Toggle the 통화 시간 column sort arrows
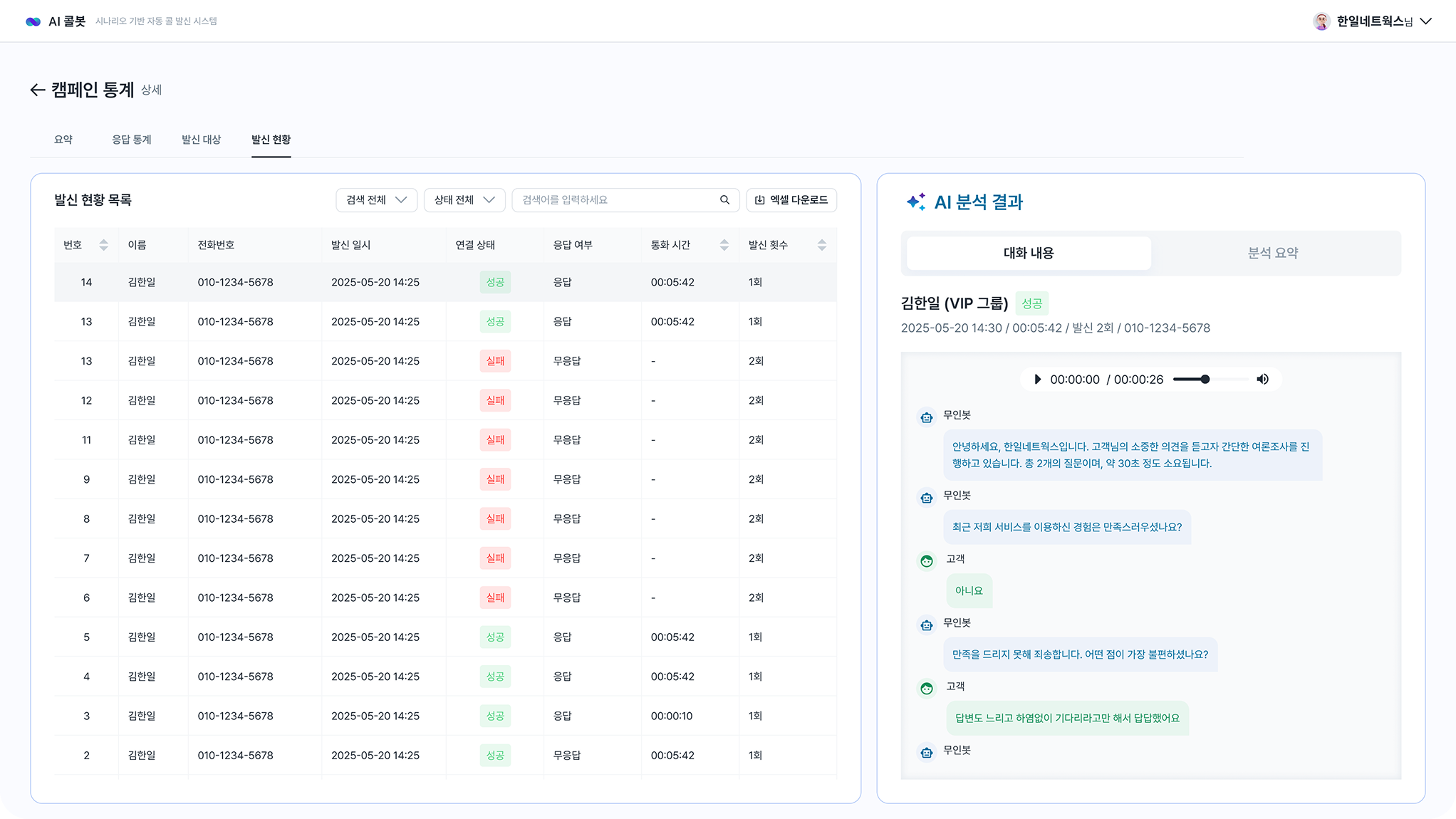Image resolution: width=1456 pixels, height=819 pixels. pyautogui.click(x=724, y=244)
